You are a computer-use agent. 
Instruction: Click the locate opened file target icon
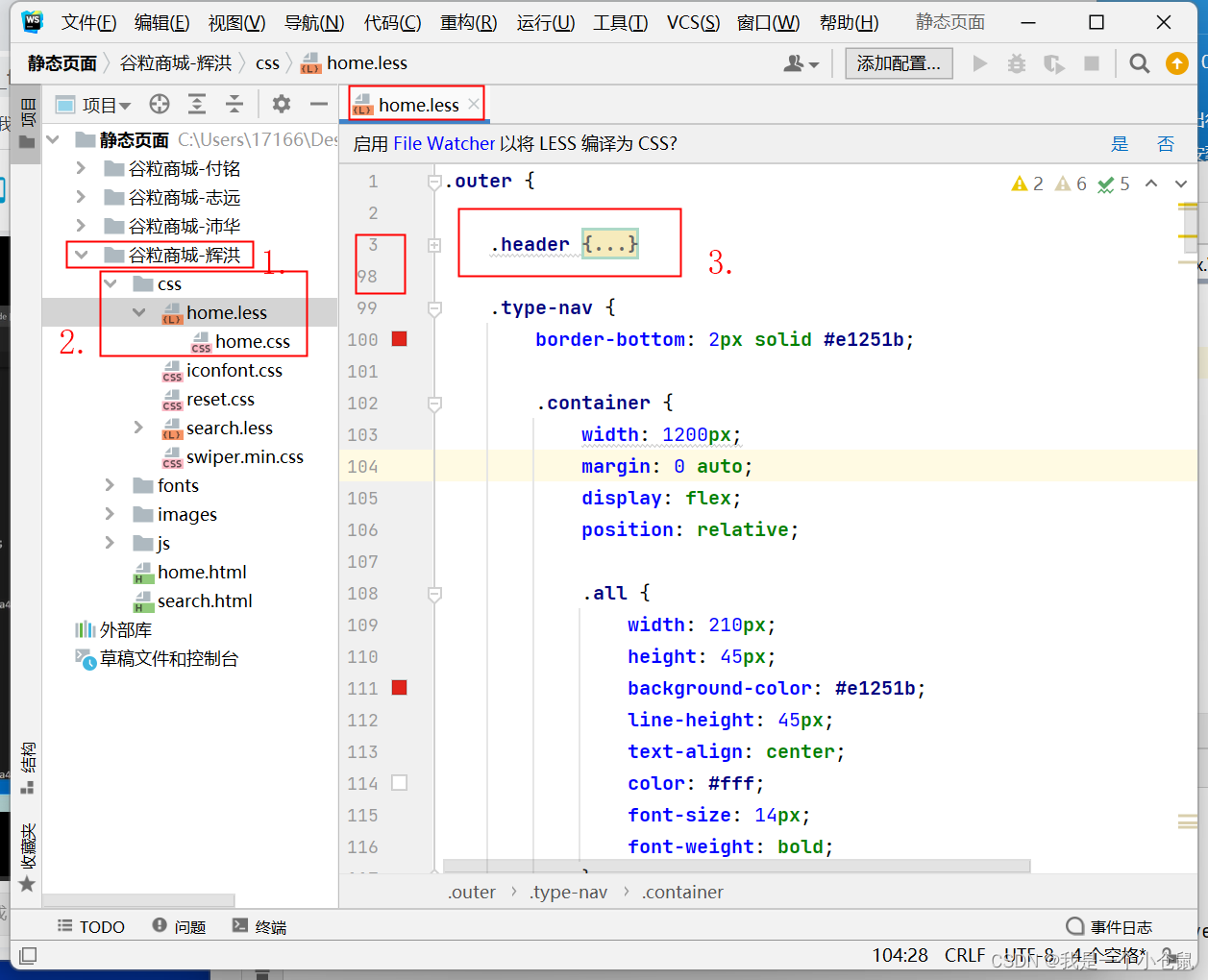pos(160,104)
